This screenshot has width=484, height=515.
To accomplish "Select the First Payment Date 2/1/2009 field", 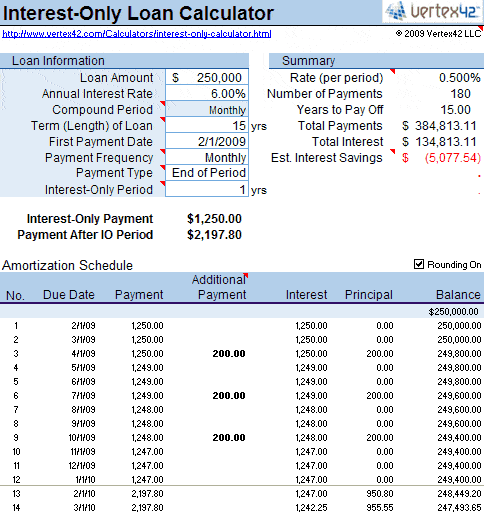I will point(207,142).
